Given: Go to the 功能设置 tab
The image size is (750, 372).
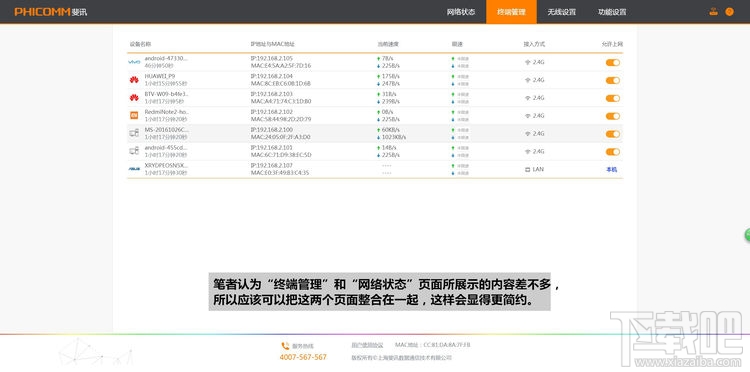Looking at the screenshot, I should pos(612,12).
